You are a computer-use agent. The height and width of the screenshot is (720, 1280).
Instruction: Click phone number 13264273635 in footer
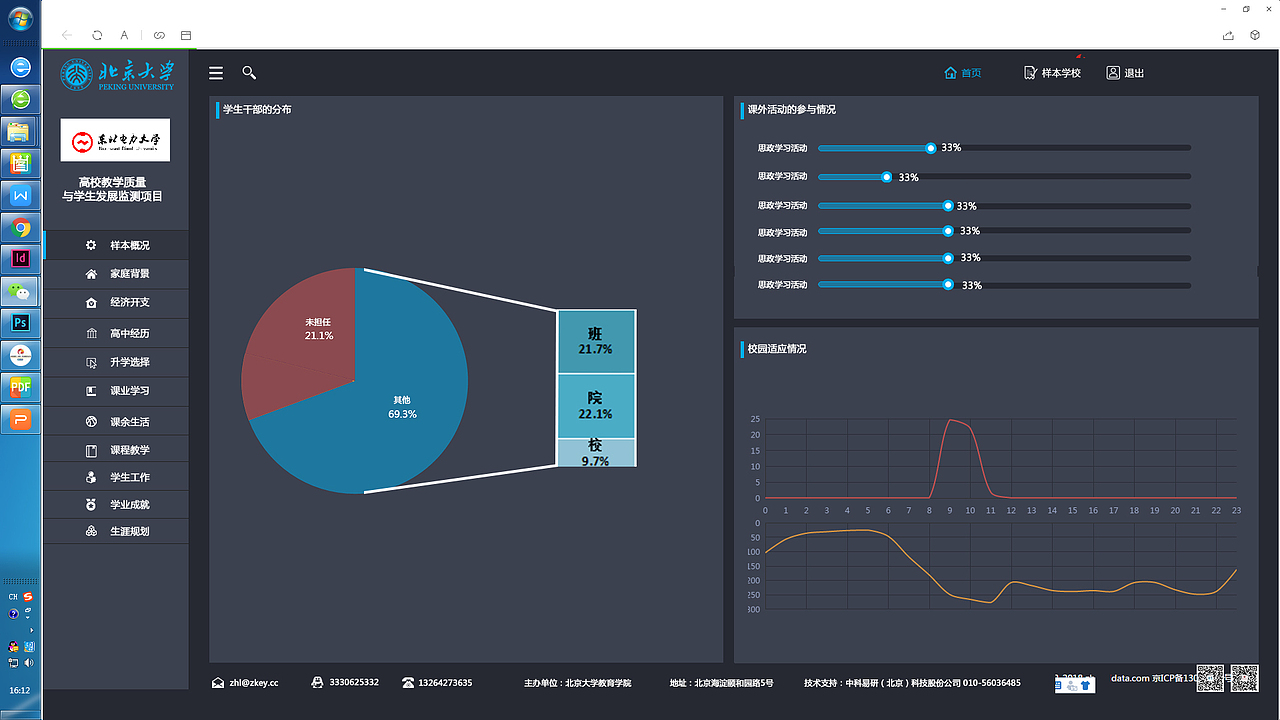(445, 683)
